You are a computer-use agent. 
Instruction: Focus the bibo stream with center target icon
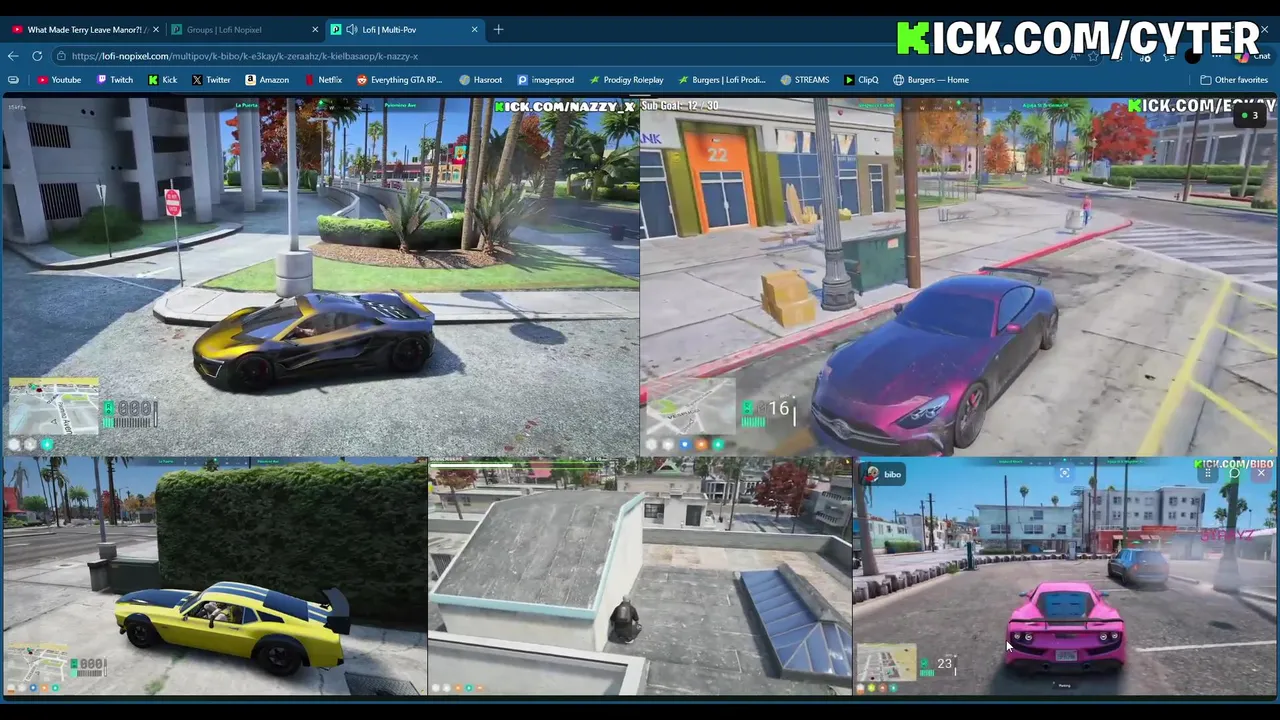1064,473
